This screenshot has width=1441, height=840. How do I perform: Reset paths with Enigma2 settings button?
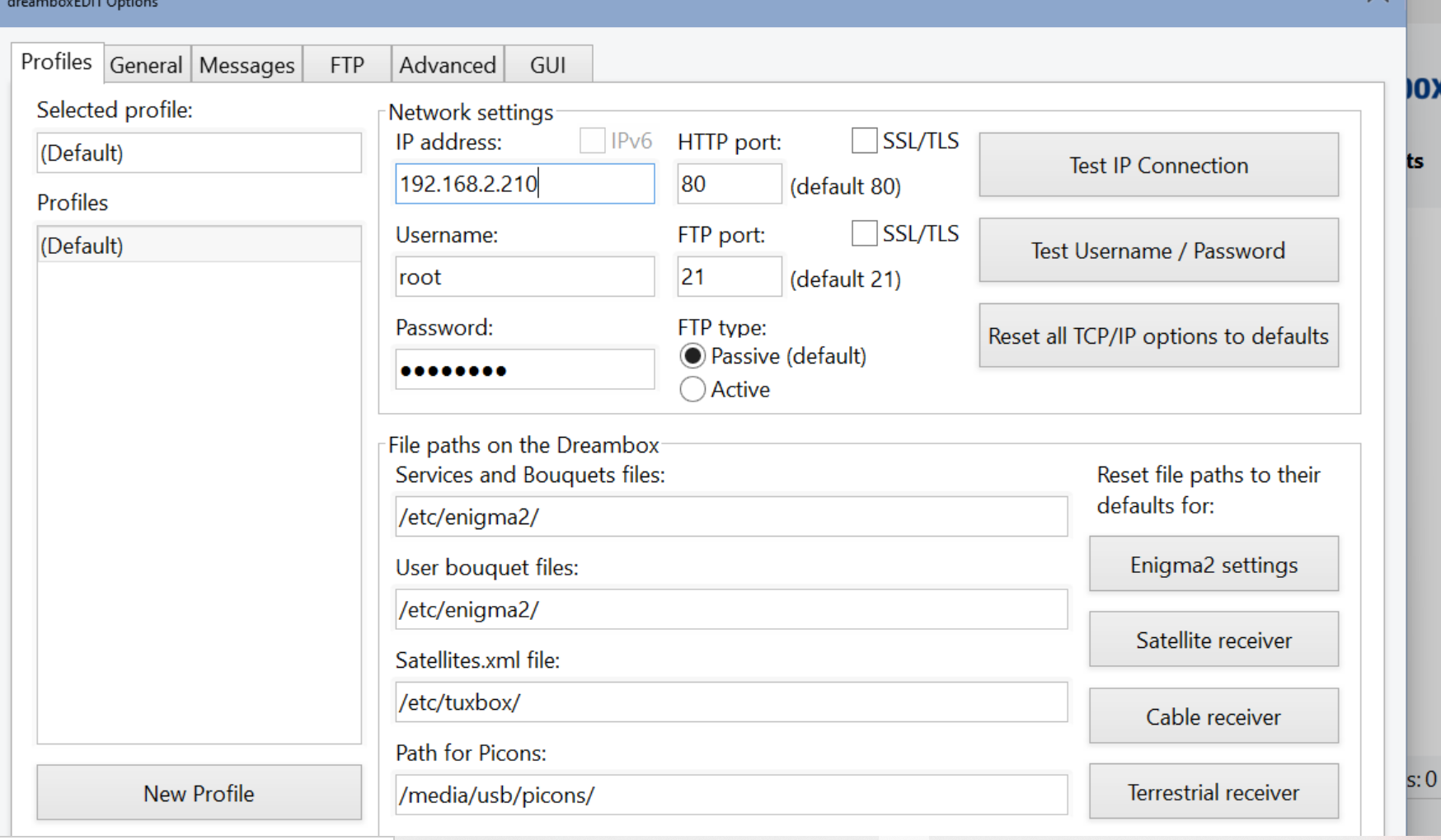pyautogui.click(x=1213, y=565)
